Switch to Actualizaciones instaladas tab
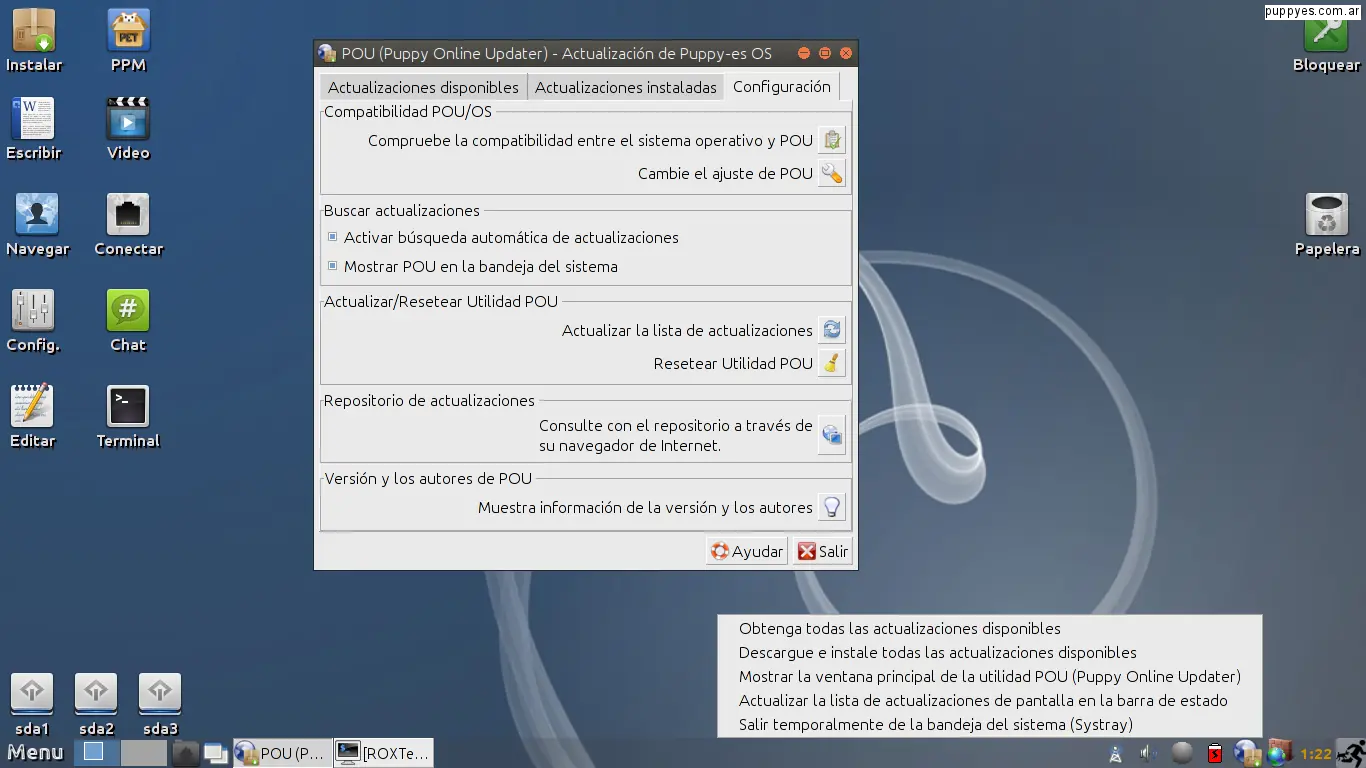Screen dimensions: 1366x768 [626, 87]
